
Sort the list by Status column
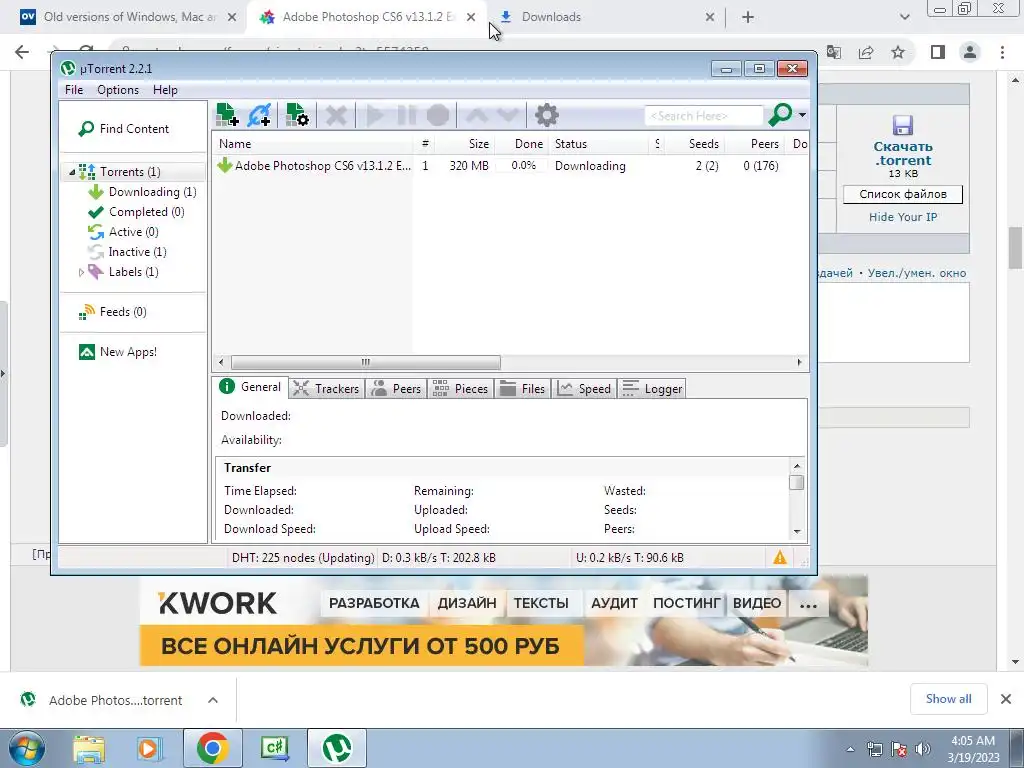pos(600,144)
